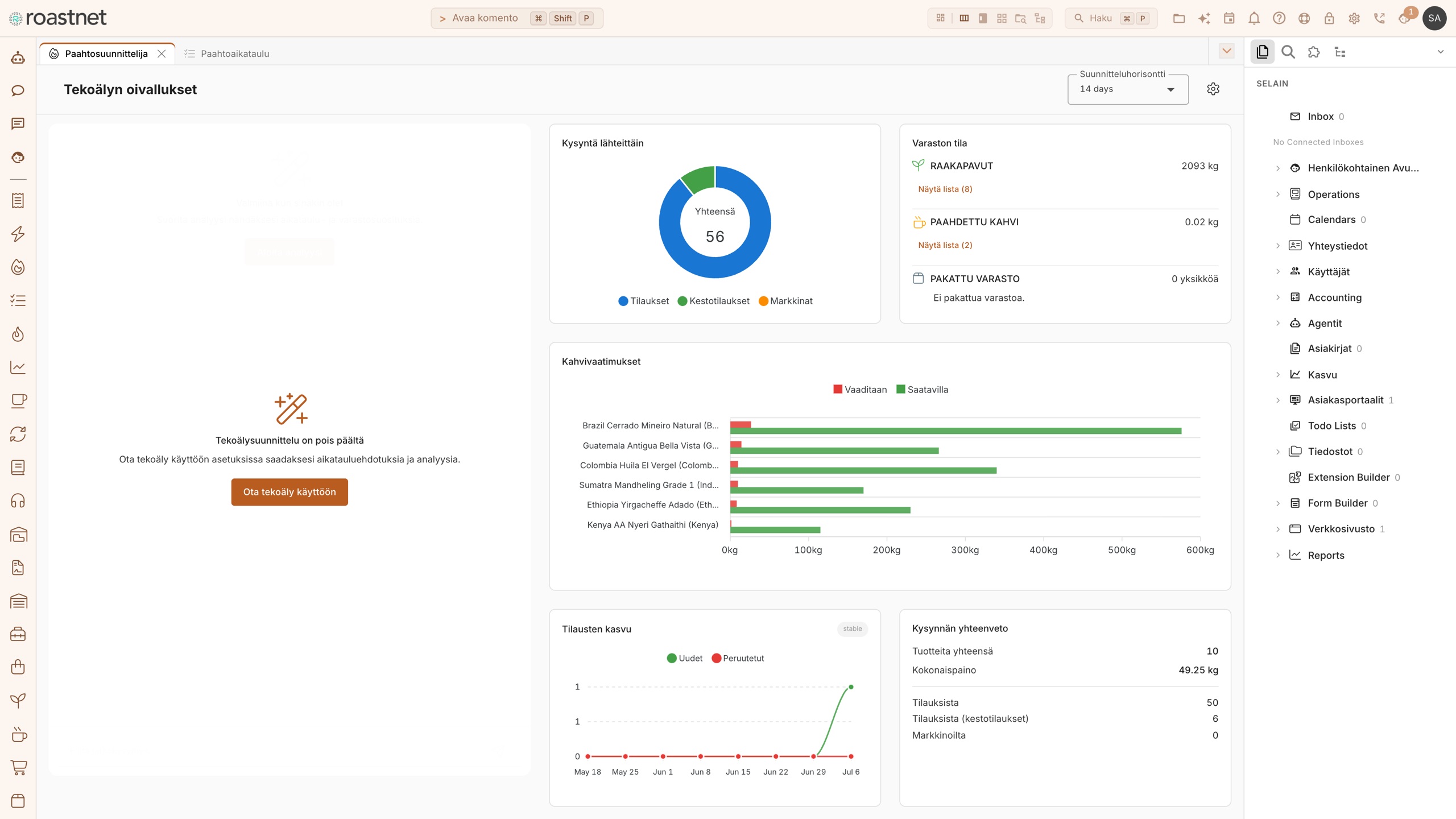Click the phone call icon

(1379, 18)
